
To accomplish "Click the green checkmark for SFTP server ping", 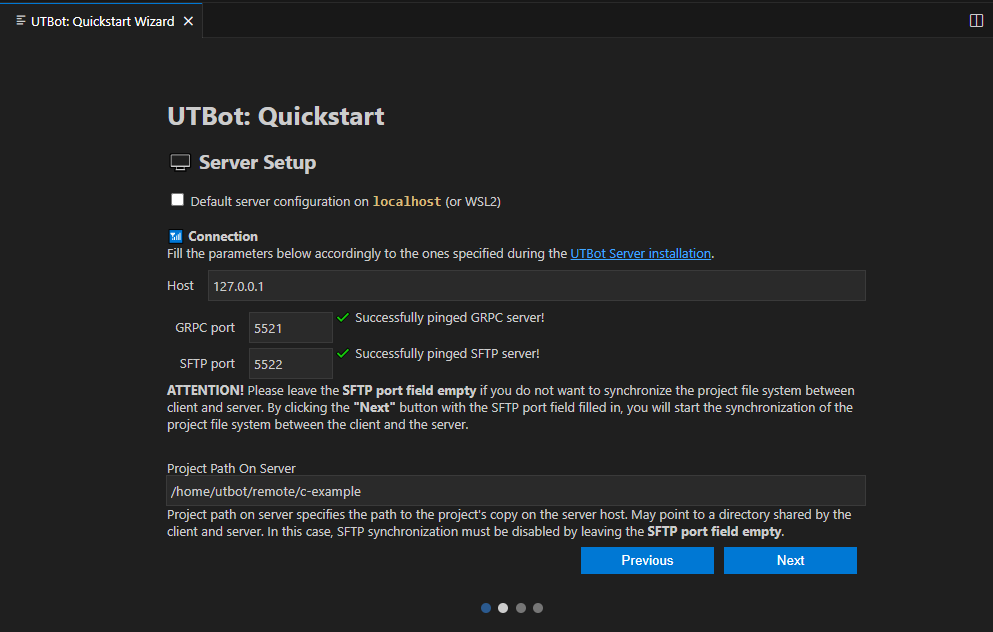I will (x=343, y=354).
